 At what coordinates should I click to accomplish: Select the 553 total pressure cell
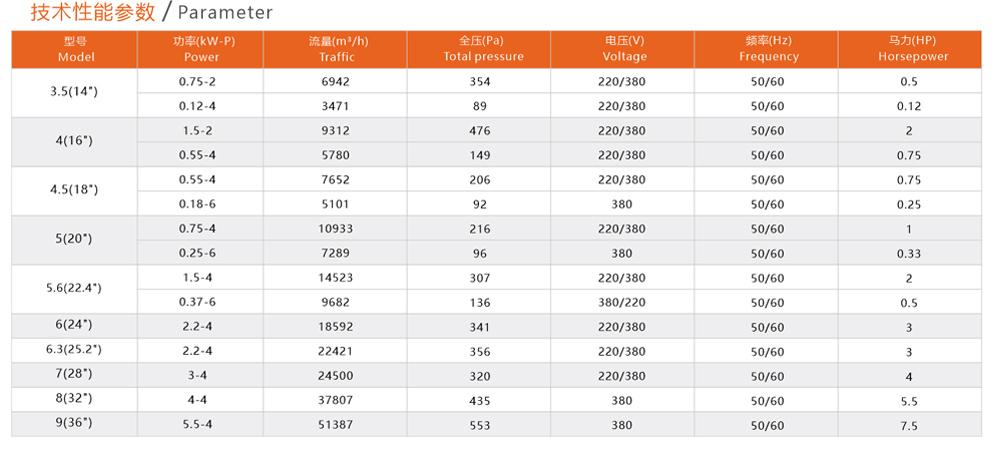click(481, 425)
